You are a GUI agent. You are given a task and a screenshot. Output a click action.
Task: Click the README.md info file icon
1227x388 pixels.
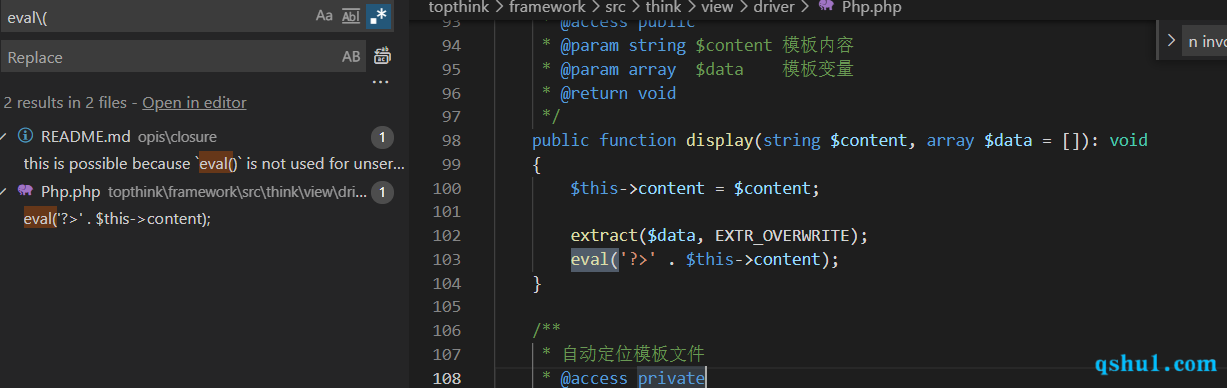pos(26,136)
